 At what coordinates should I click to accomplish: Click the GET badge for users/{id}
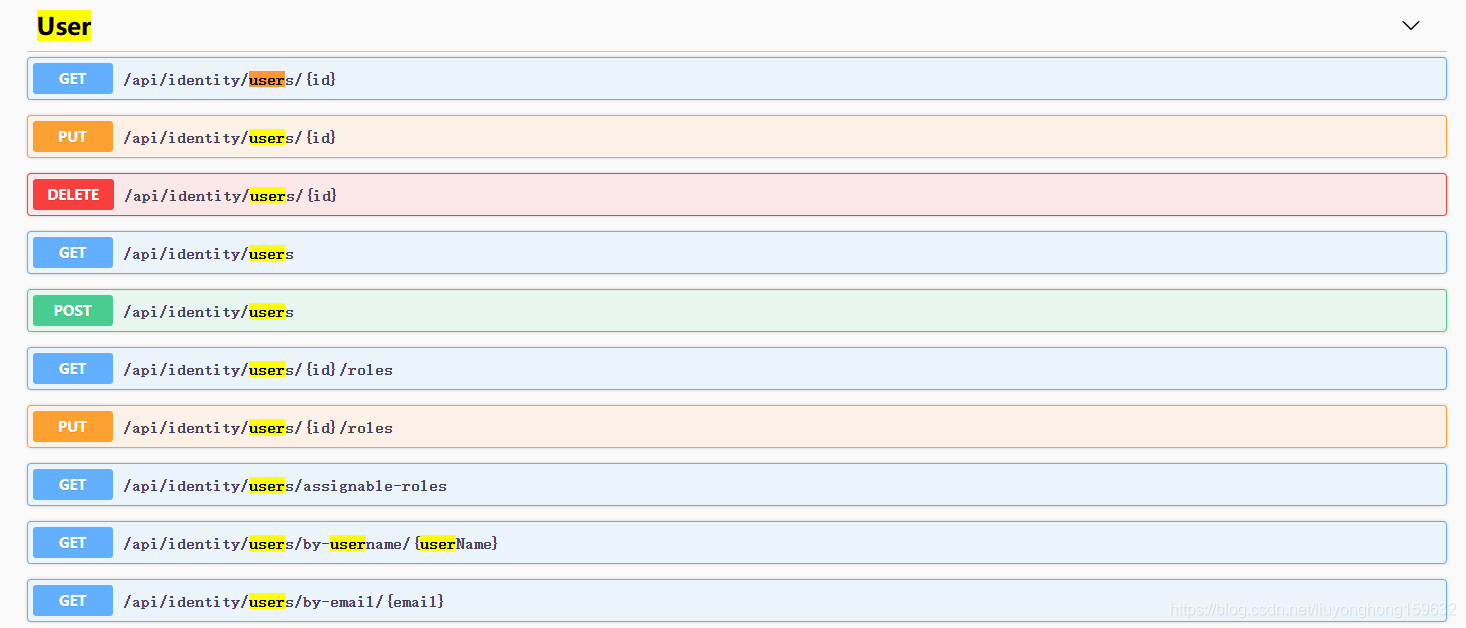click(73, 79)
